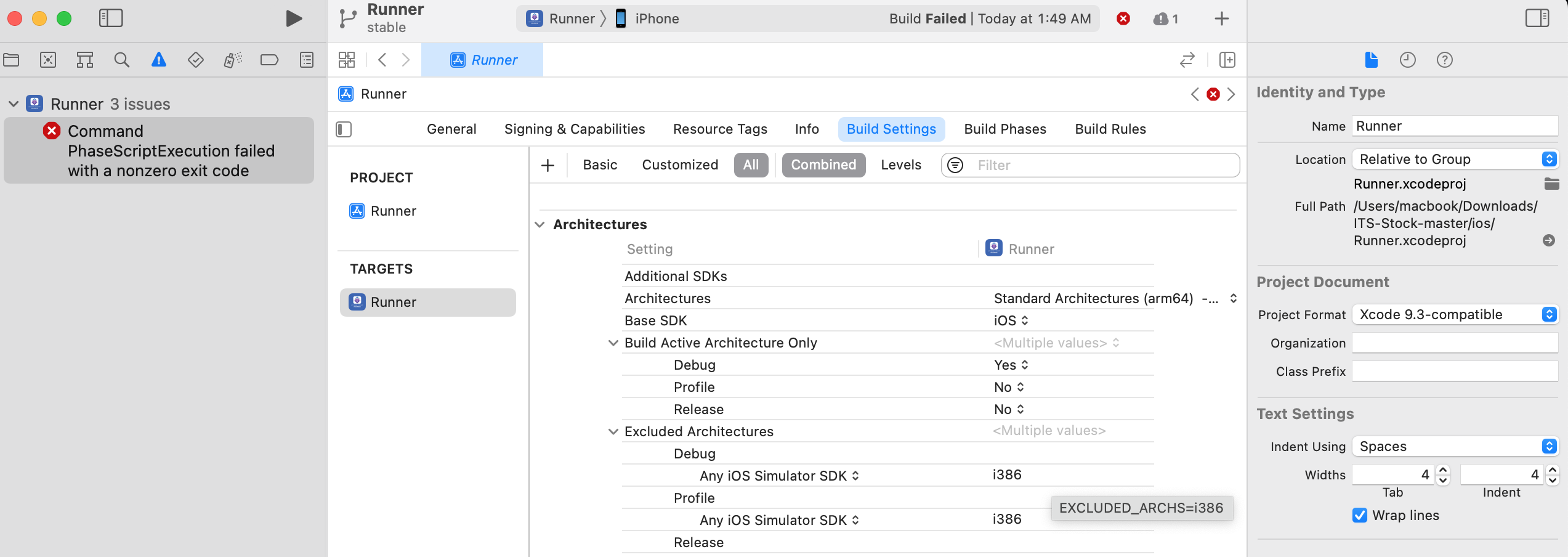Open the Report navigator
Image resolution: width=1568 pixels, height=557 pixels.
point(307,60)
